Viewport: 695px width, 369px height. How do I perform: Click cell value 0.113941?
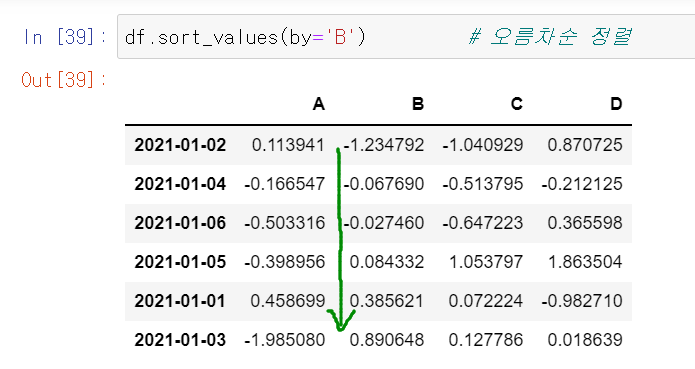[288, 145]
